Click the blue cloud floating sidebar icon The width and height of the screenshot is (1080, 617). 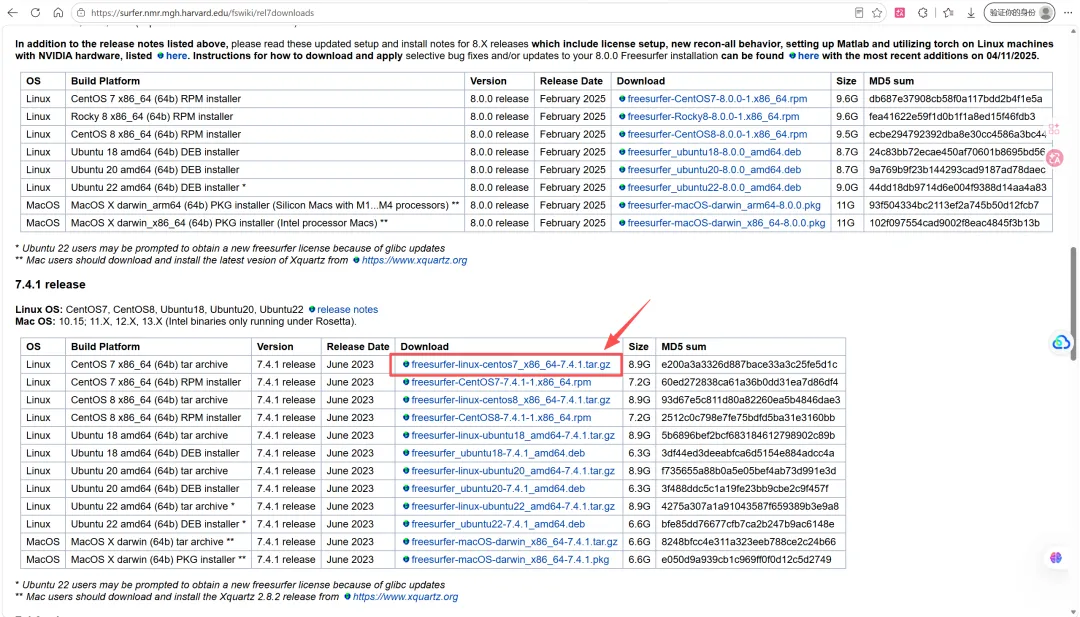coord(1061,342)
